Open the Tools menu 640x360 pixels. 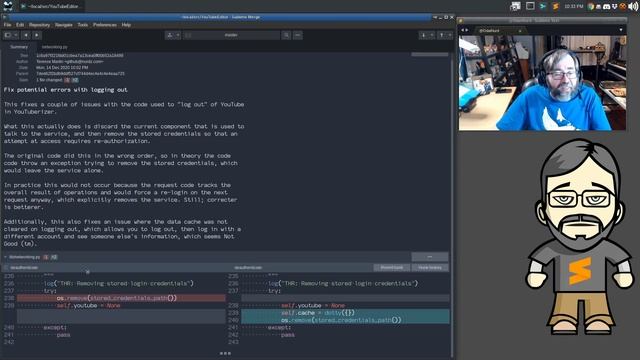click(x=83, y=25)
